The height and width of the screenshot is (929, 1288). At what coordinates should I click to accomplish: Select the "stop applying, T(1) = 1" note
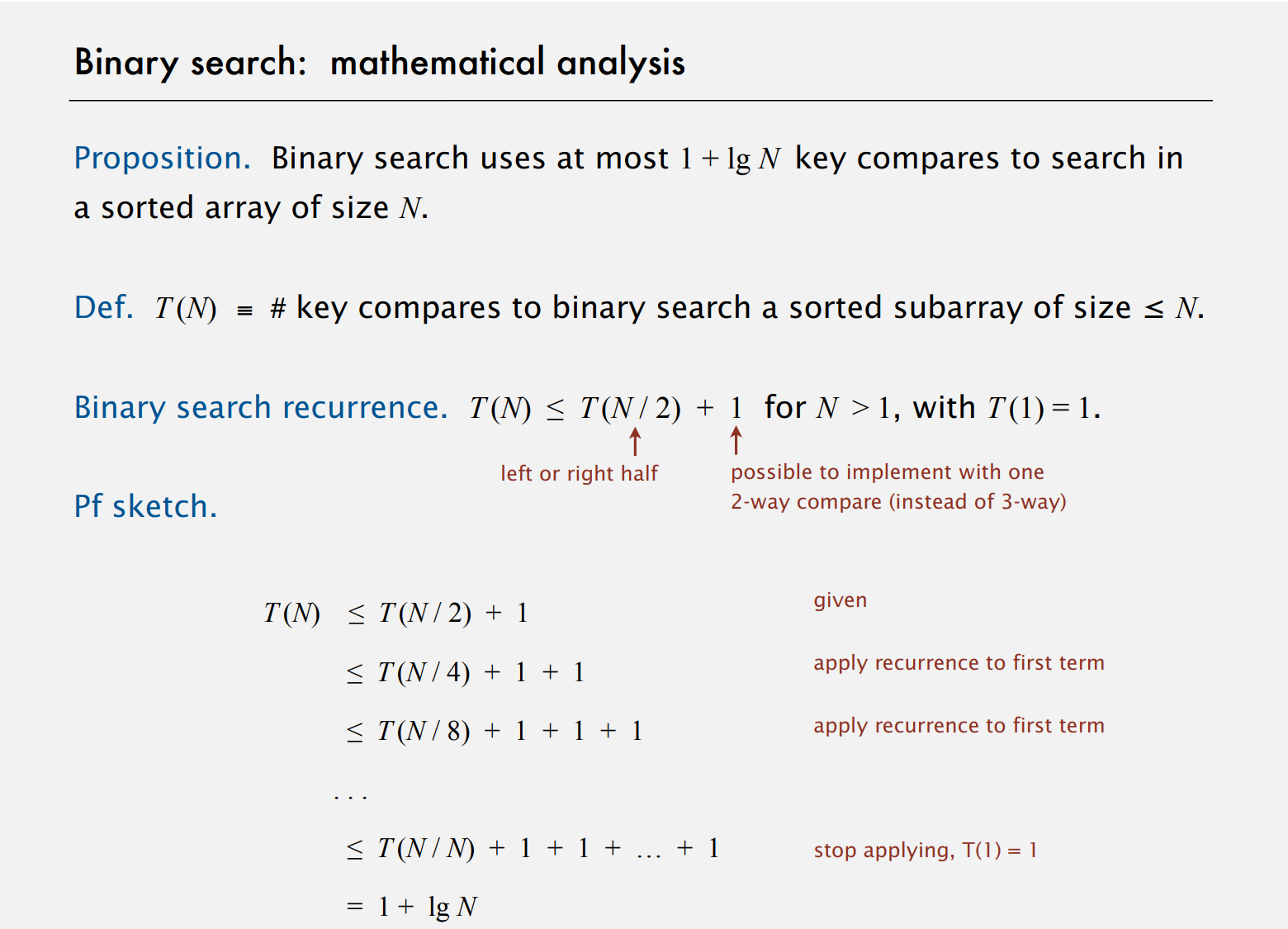[925, 851]
